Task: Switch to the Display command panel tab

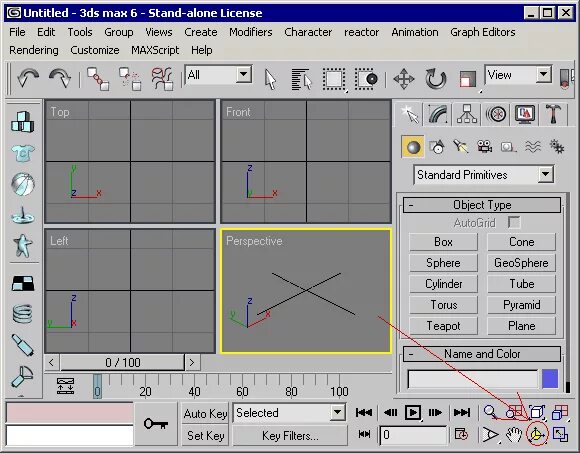Action: (525, 114)
